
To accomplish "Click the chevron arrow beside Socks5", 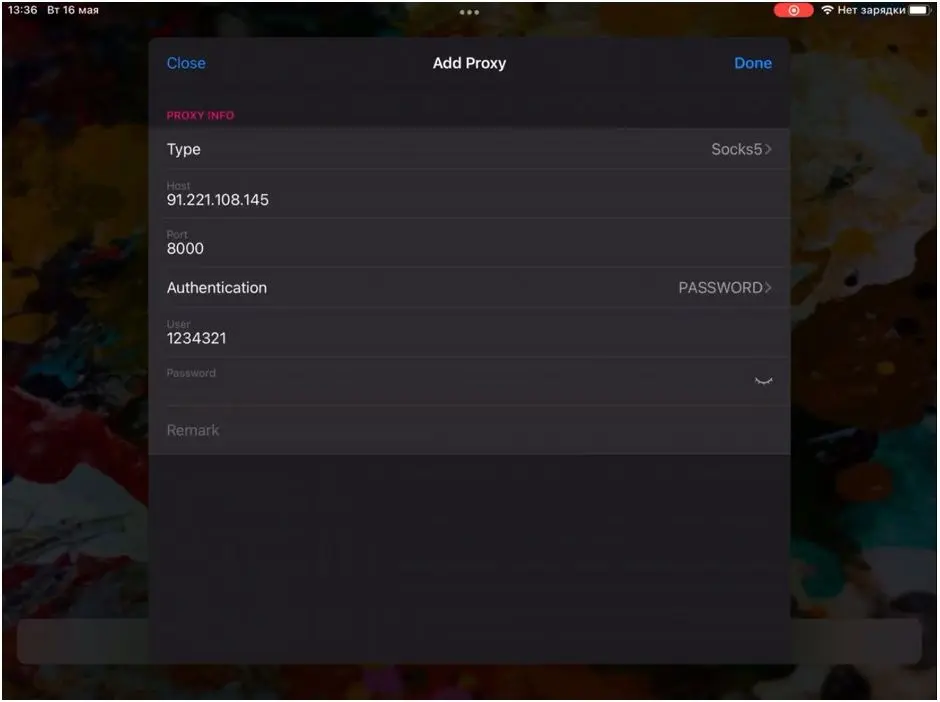I will (769, 149).
